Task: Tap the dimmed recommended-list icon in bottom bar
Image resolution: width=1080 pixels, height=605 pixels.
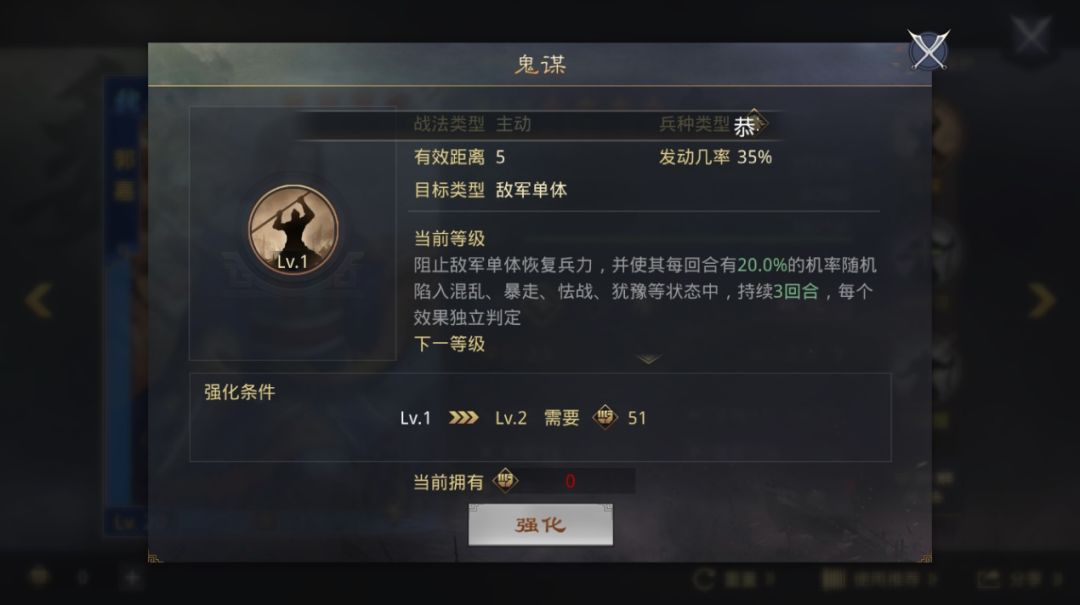Action: pos(833,579)
